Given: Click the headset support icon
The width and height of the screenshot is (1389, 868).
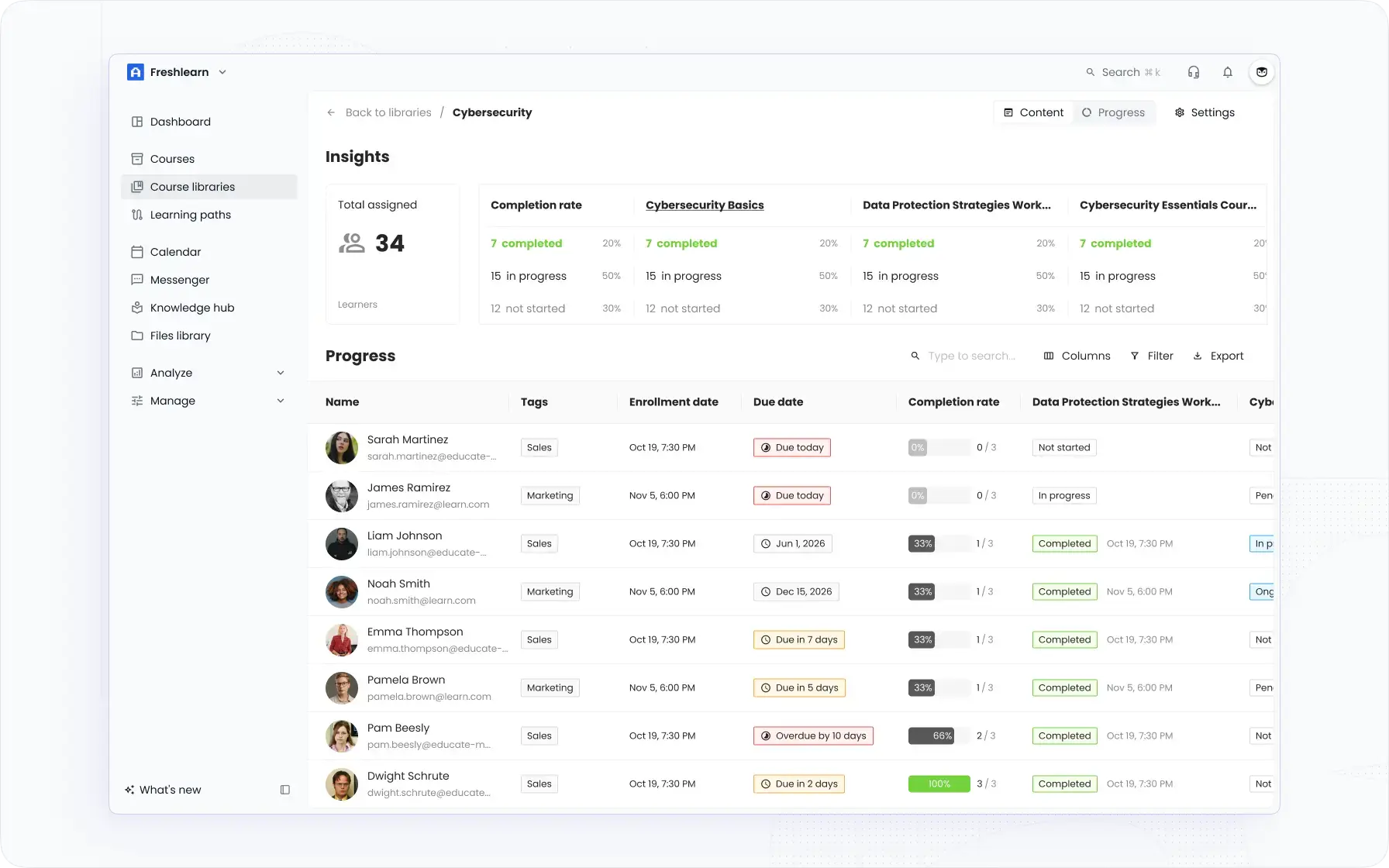Looking at the screenshot, I should point(1194,71).
